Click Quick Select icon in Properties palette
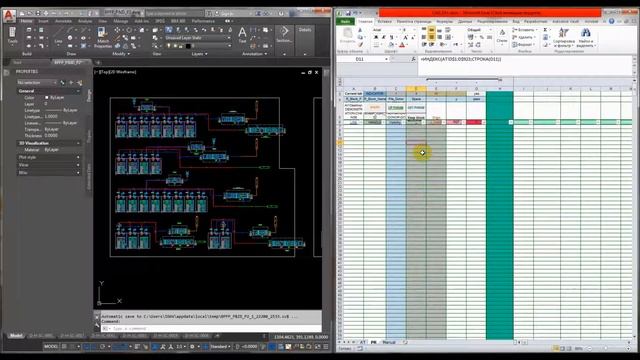The image size is (640, 360). tap(79, 83)
